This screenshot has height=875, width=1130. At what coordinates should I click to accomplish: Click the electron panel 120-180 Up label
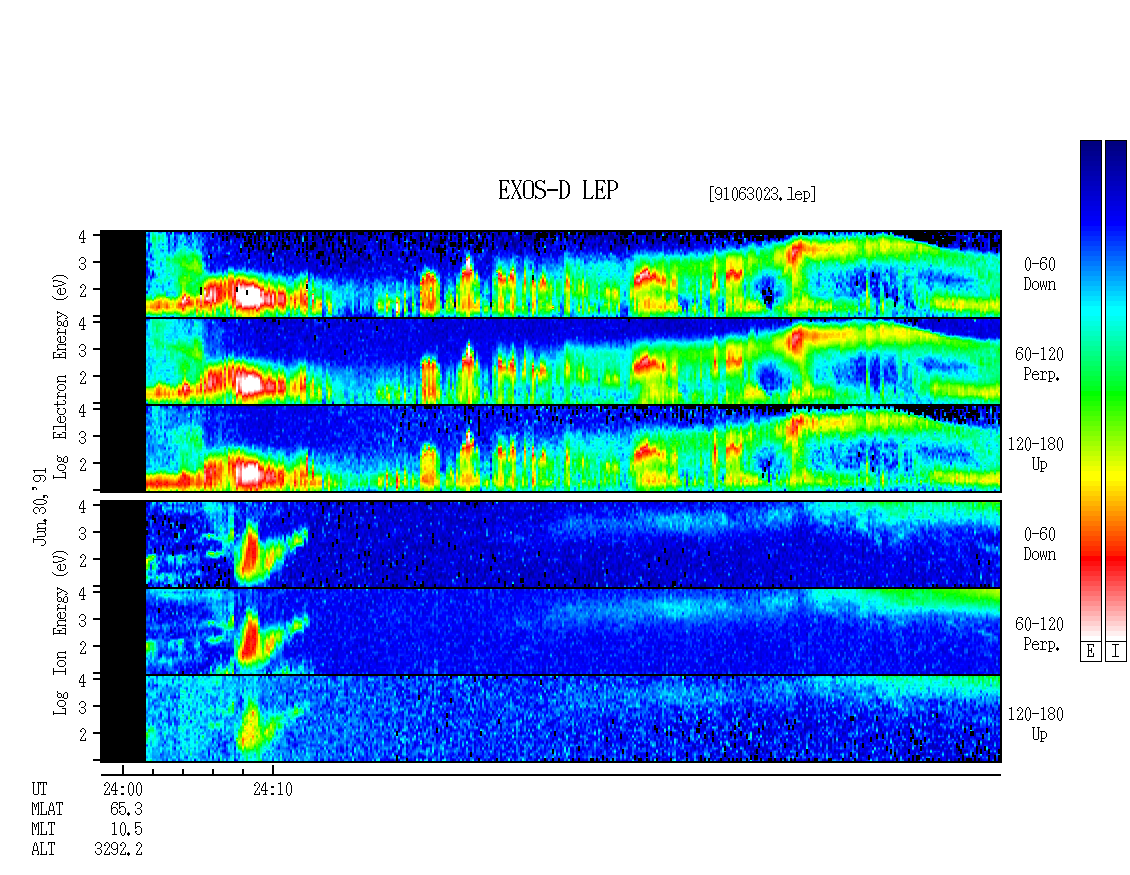click(x=1036, y=454)
